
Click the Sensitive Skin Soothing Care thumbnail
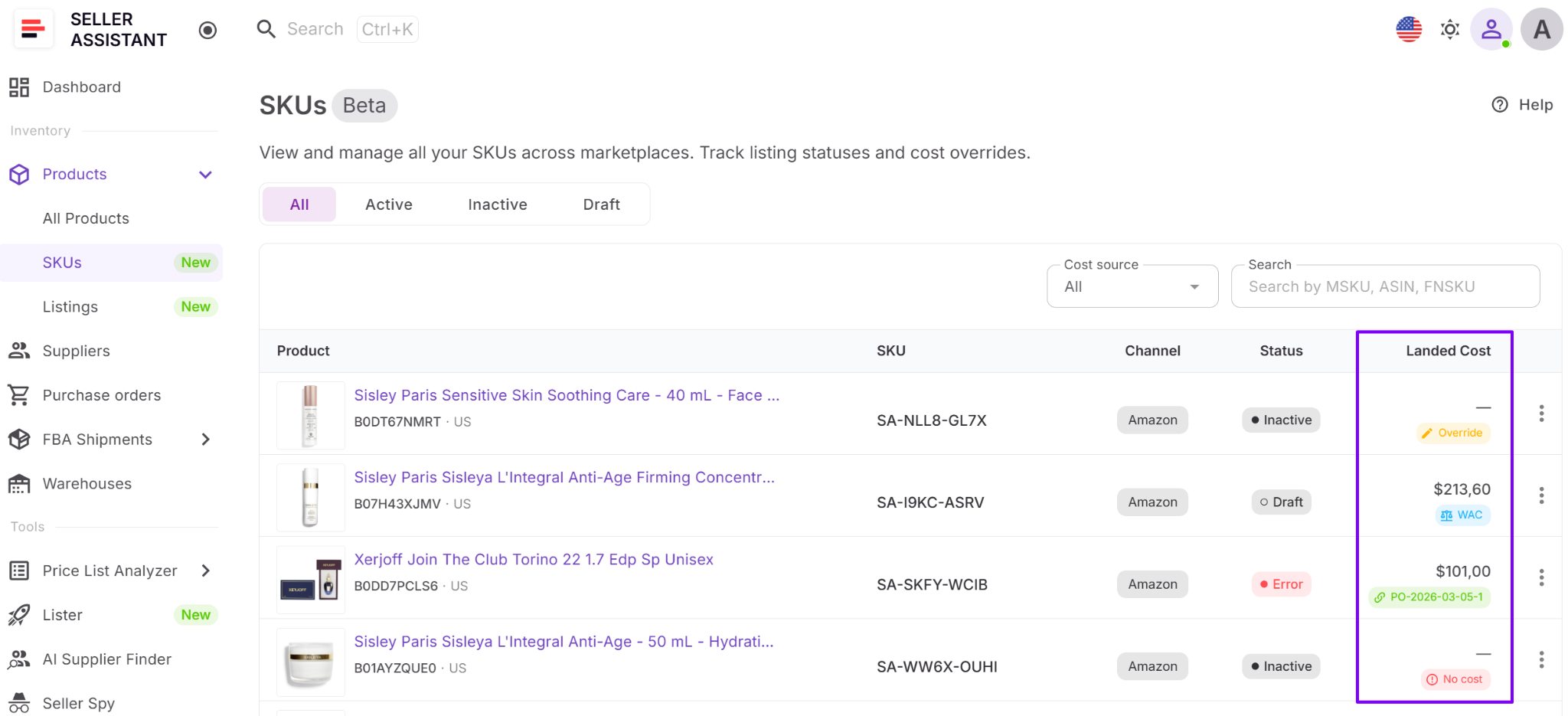click(x=310, y=415)
